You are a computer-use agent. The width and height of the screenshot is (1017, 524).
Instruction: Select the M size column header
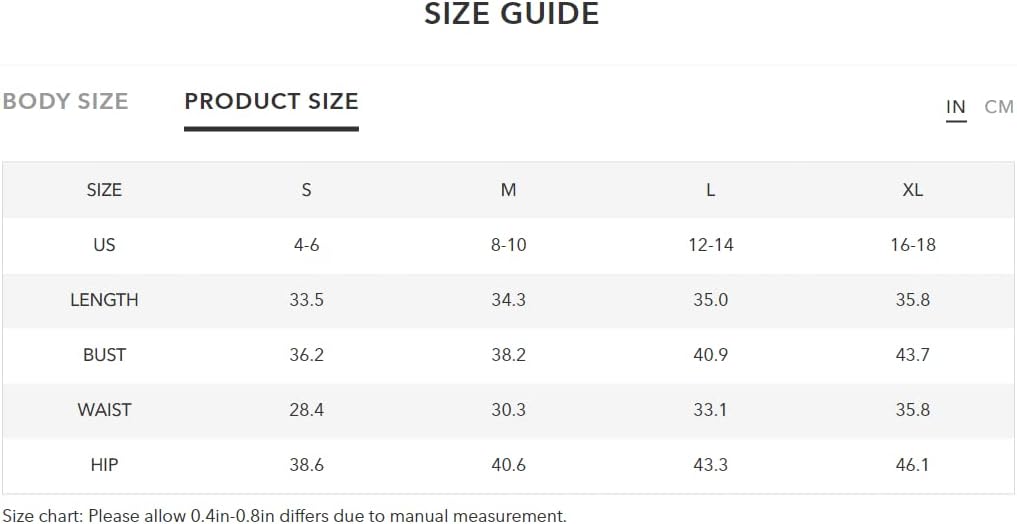tap(508, 190)
